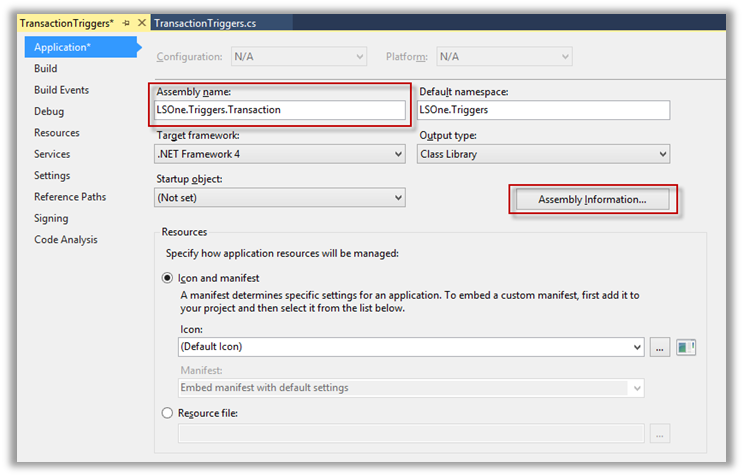This screenshot has height=476, width=743.
Task: Focus the Default namespace field
Action: [x=544, y=110]
